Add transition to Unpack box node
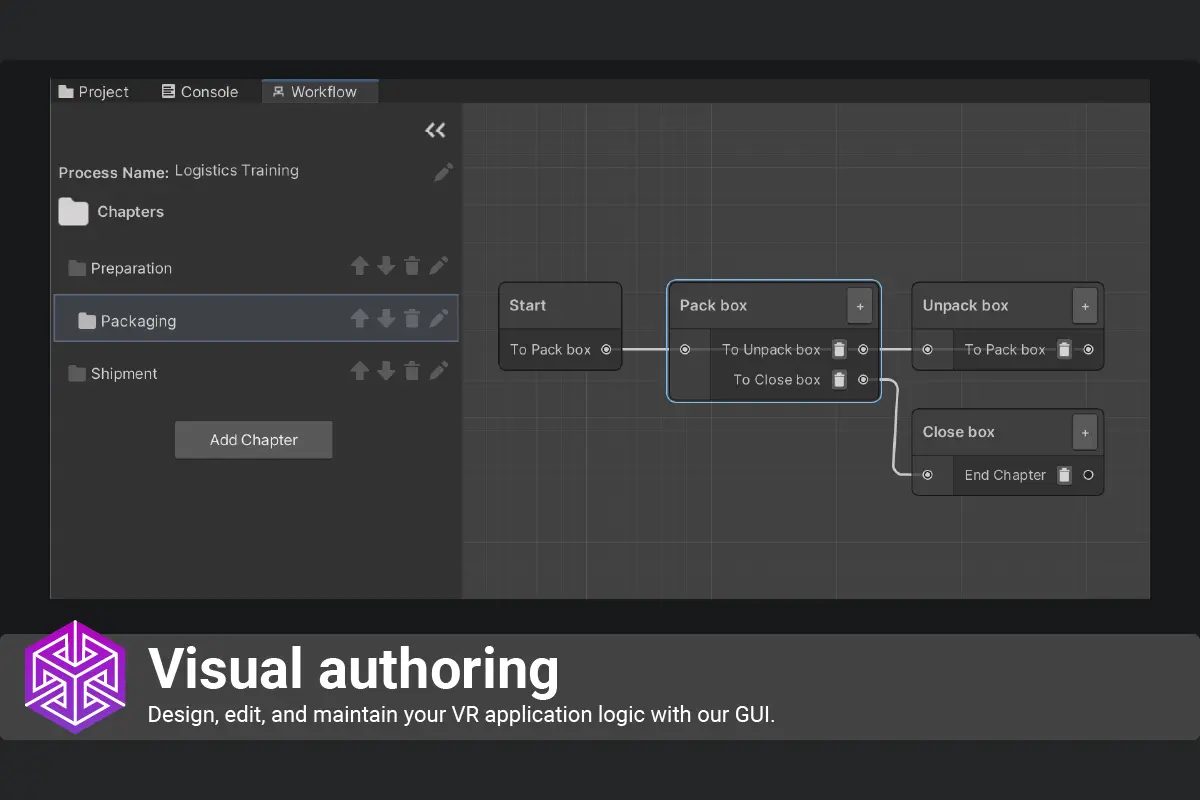The height and width of the screenshot is (800, 1200). tap(1085, 306)
